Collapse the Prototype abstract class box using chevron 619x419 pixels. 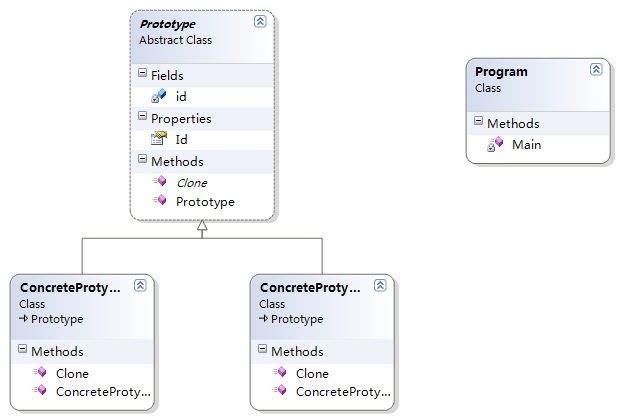pos(260,21)
